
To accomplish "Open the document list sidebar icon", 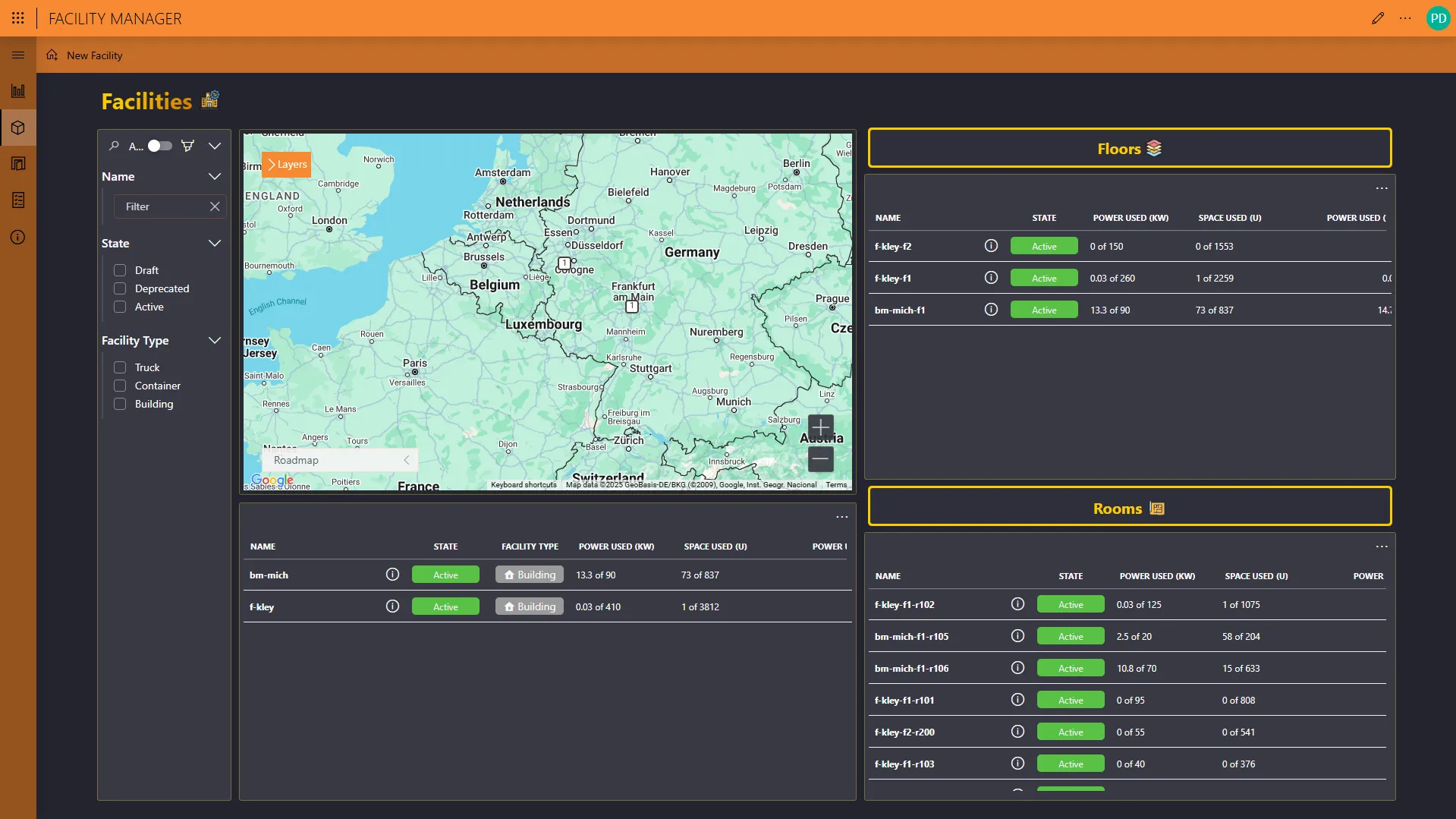I will [18, 200].
